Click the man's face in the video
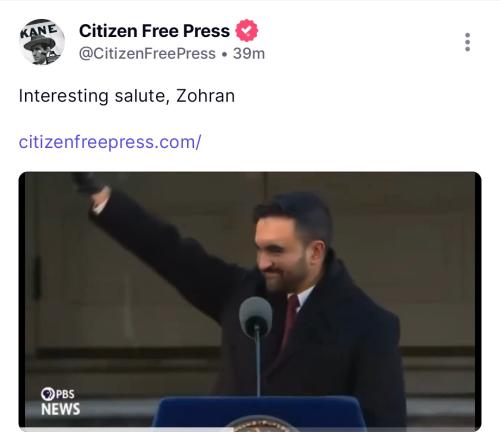500x444 pixels. (281, 253)
